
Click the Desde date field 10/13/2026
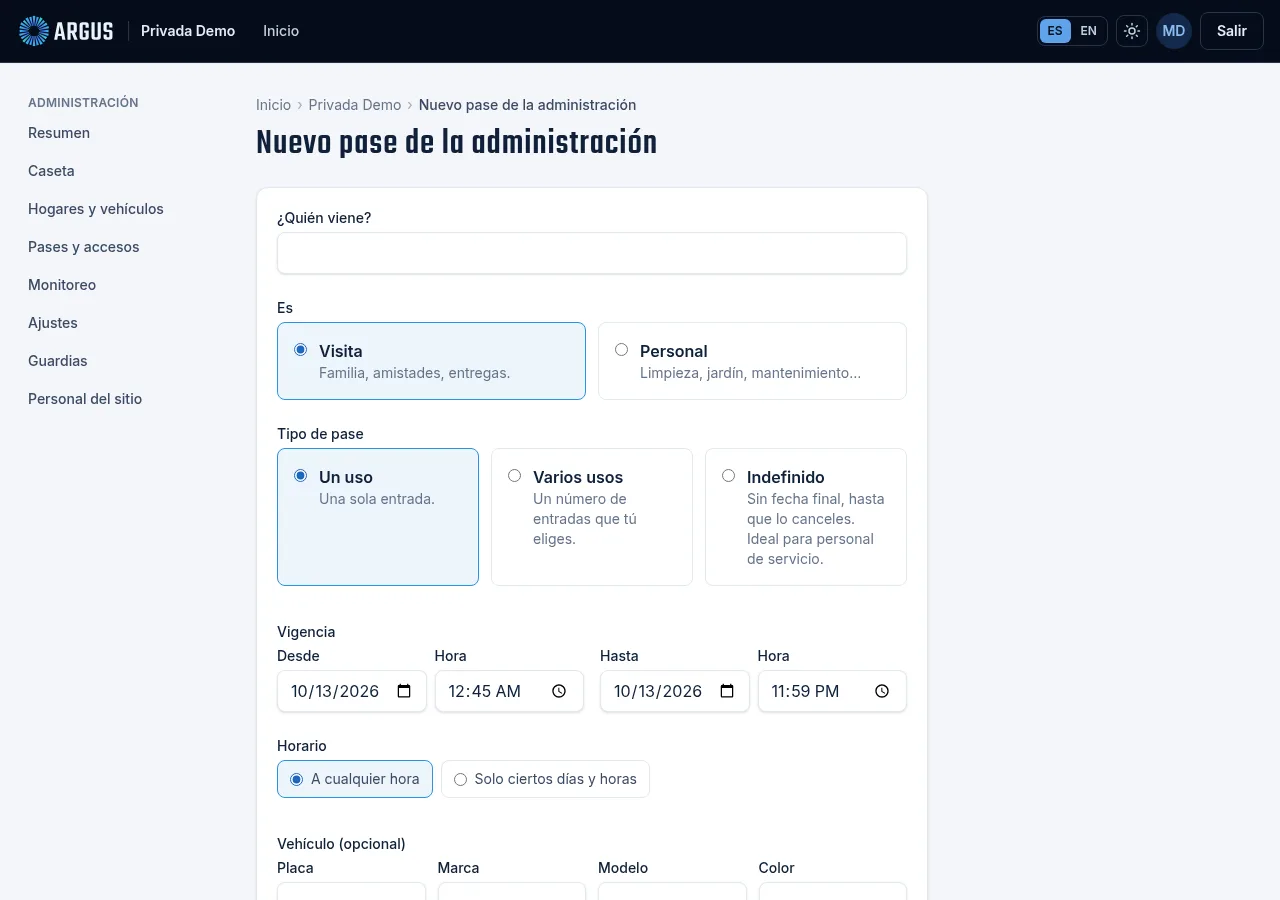[x=352, y=691]
